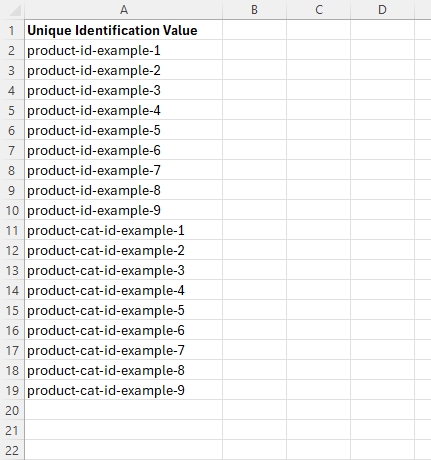431x460 pixels.
Task: Click the Unique Identification Value header cell
Action: point(124,30)
